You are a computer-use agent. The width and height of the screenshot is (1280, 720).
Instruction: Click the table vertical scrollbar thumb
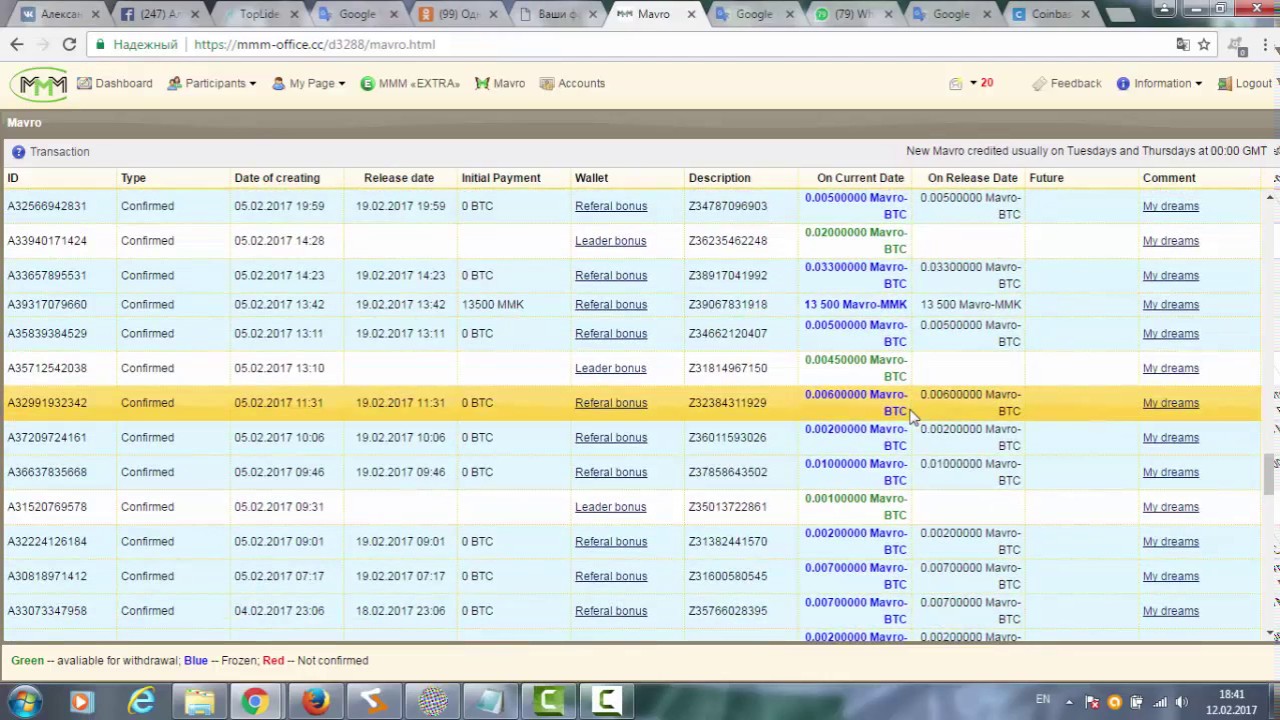coord(1270,474)
